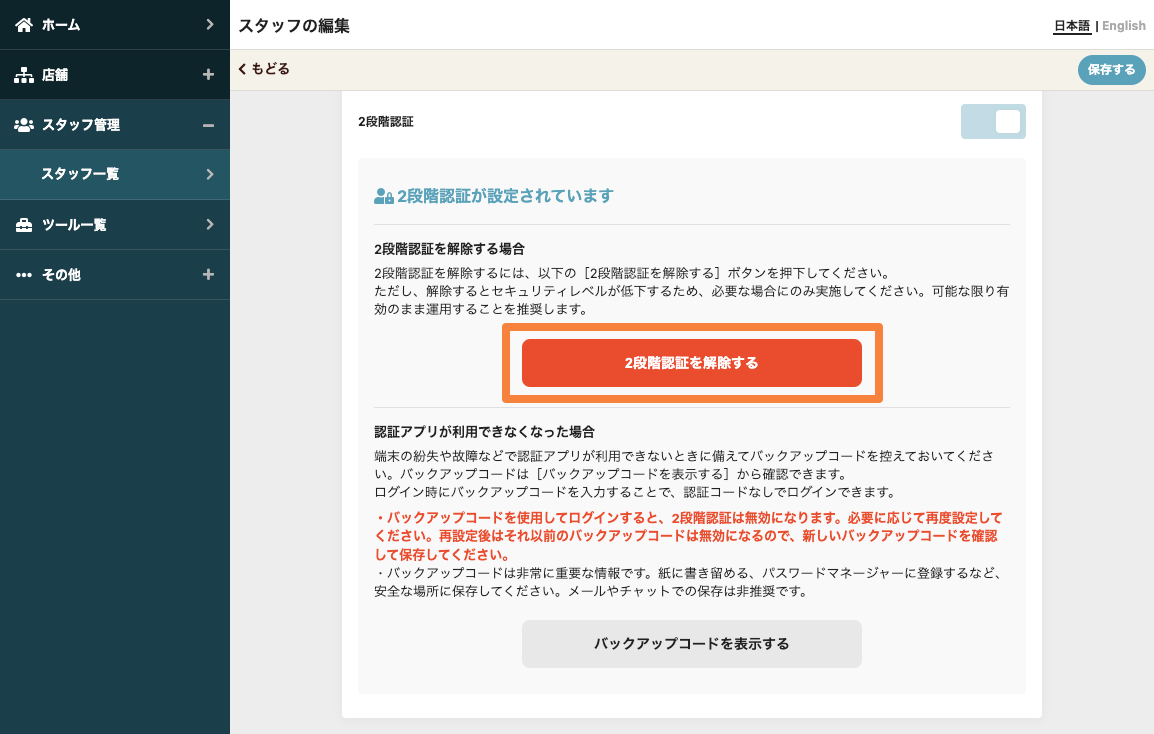Screen dimensions: 1154x734
Task: Click the Home house icon in sidebar
Action: (x=24, y=25)
